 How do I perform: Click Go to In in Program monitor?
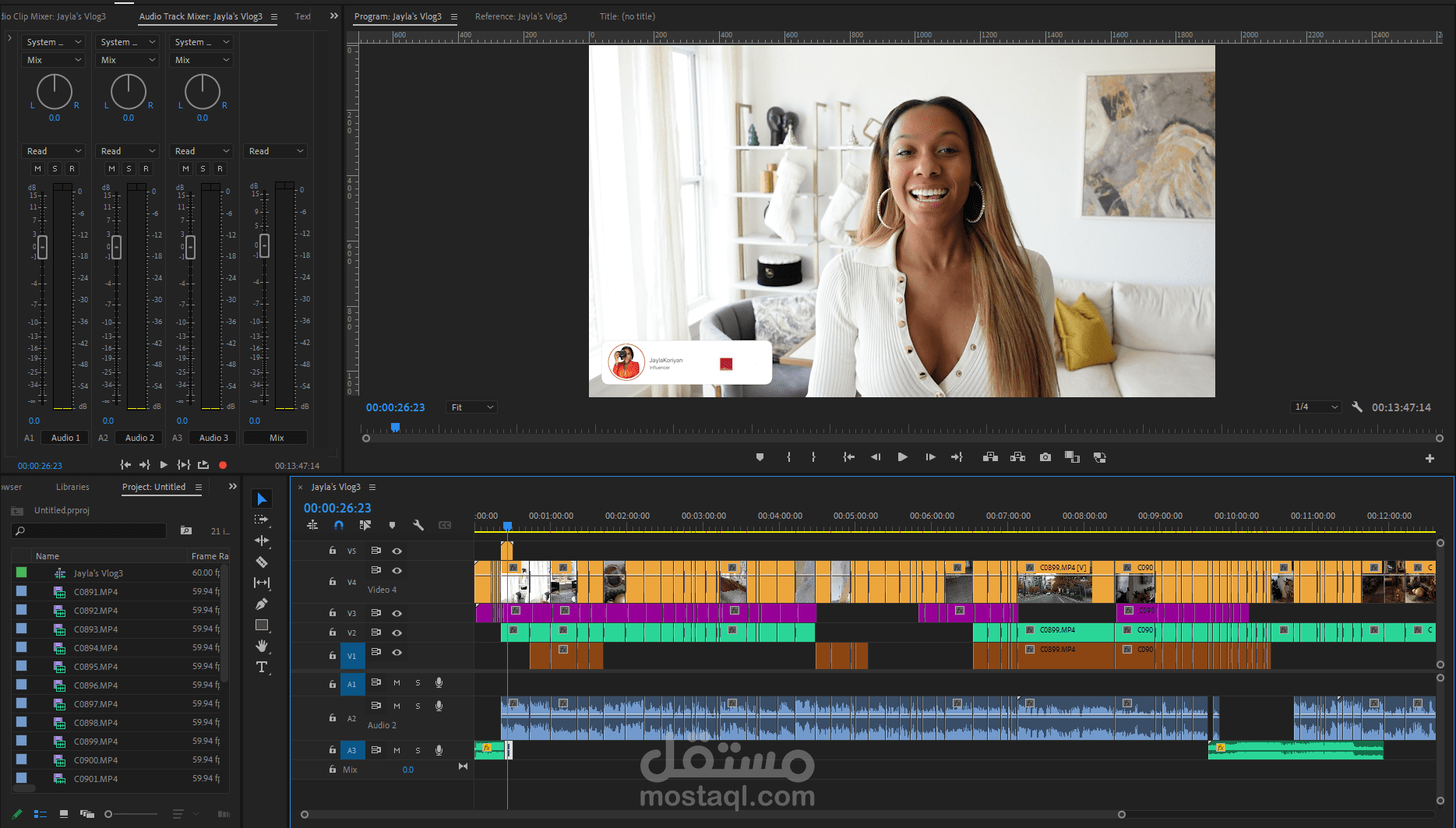pyautogui.click(x=849, y=457)
